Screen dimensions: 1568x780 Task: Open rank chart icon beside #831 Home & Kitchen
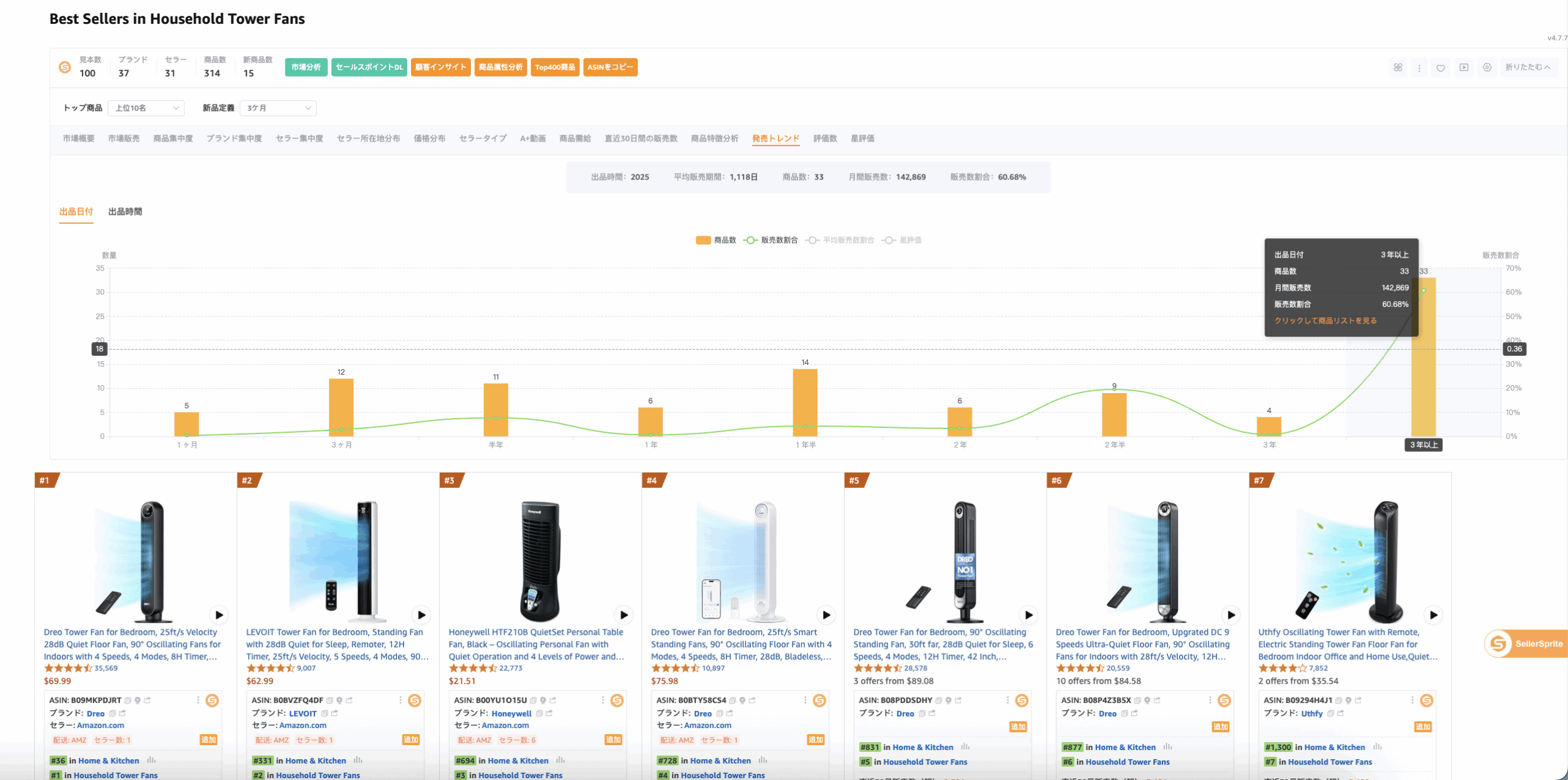coord(965,747)
